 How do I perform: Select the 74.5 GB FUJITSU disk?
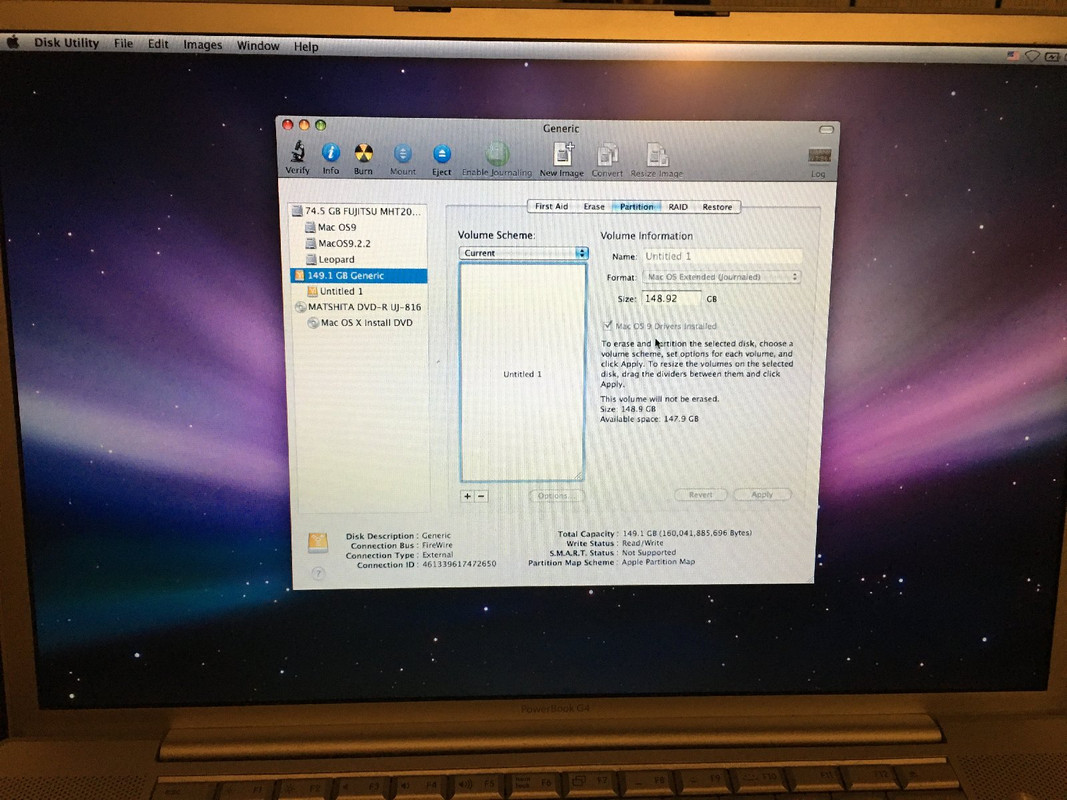[x=358, y=211]
